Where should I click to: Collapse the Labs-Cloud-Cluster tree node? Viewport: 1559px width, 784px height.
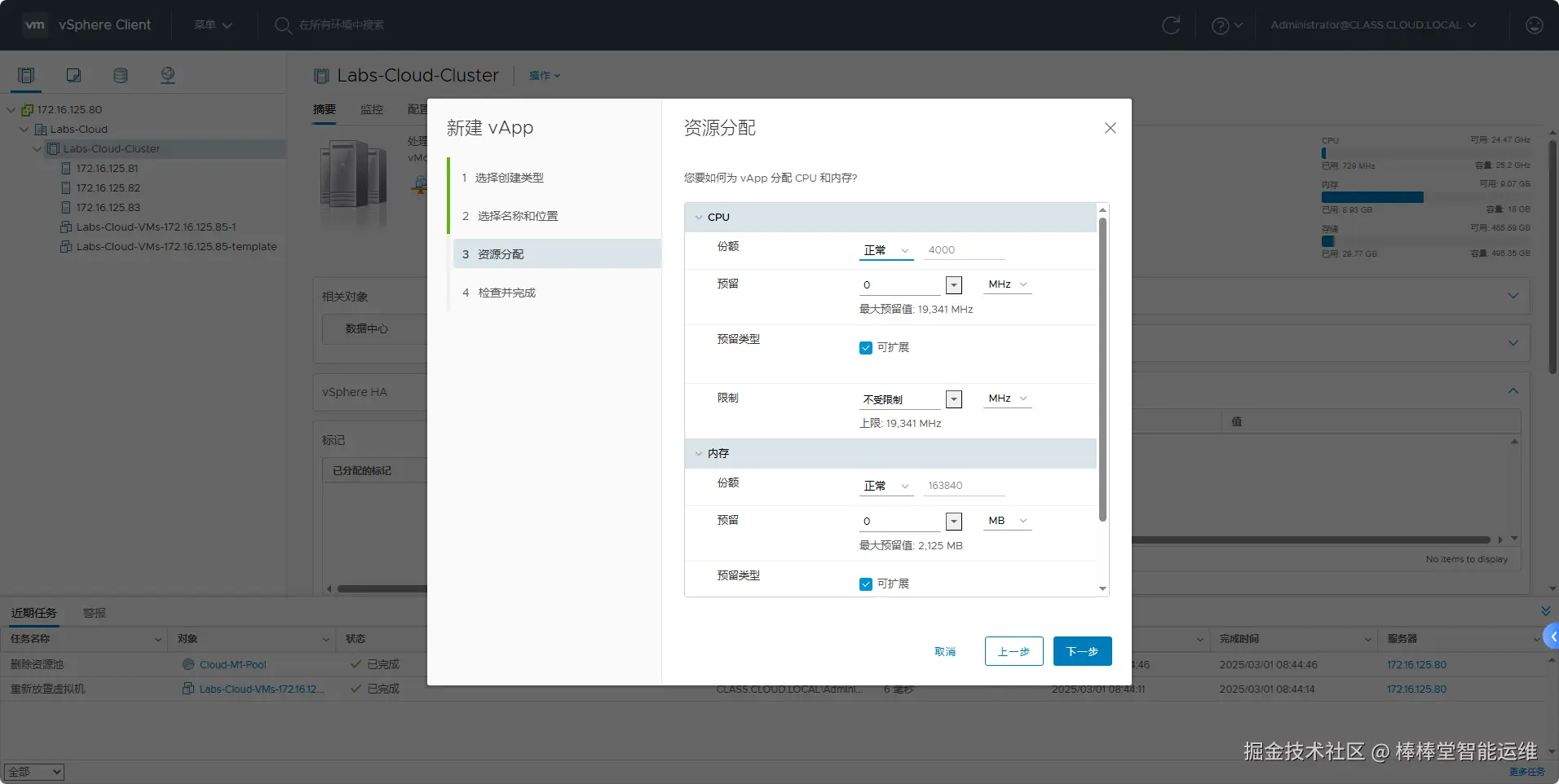38,149
